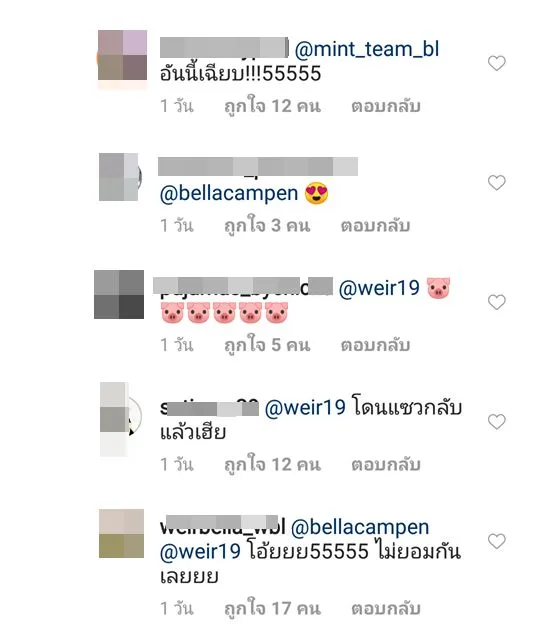
Task: Reply (ตอบกลับ) to the last comment
Action: (x=386, y=608)
